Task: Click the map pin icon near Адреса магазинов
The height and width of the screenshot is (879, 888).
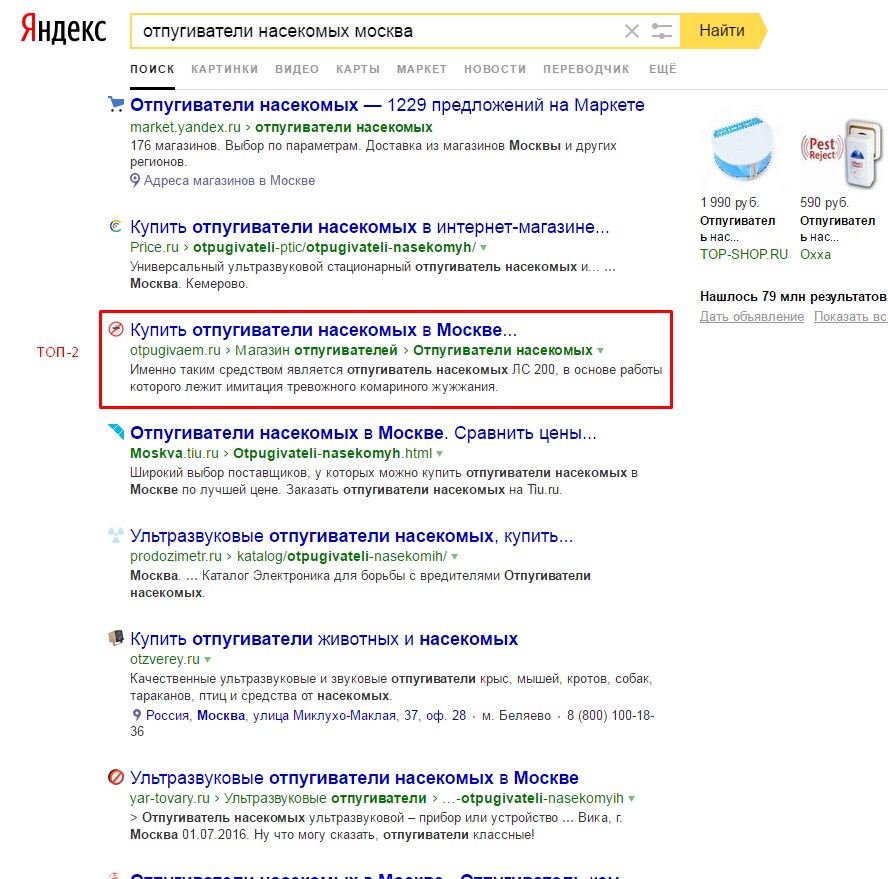Action: pyautogui.click(x=135, y=180)
